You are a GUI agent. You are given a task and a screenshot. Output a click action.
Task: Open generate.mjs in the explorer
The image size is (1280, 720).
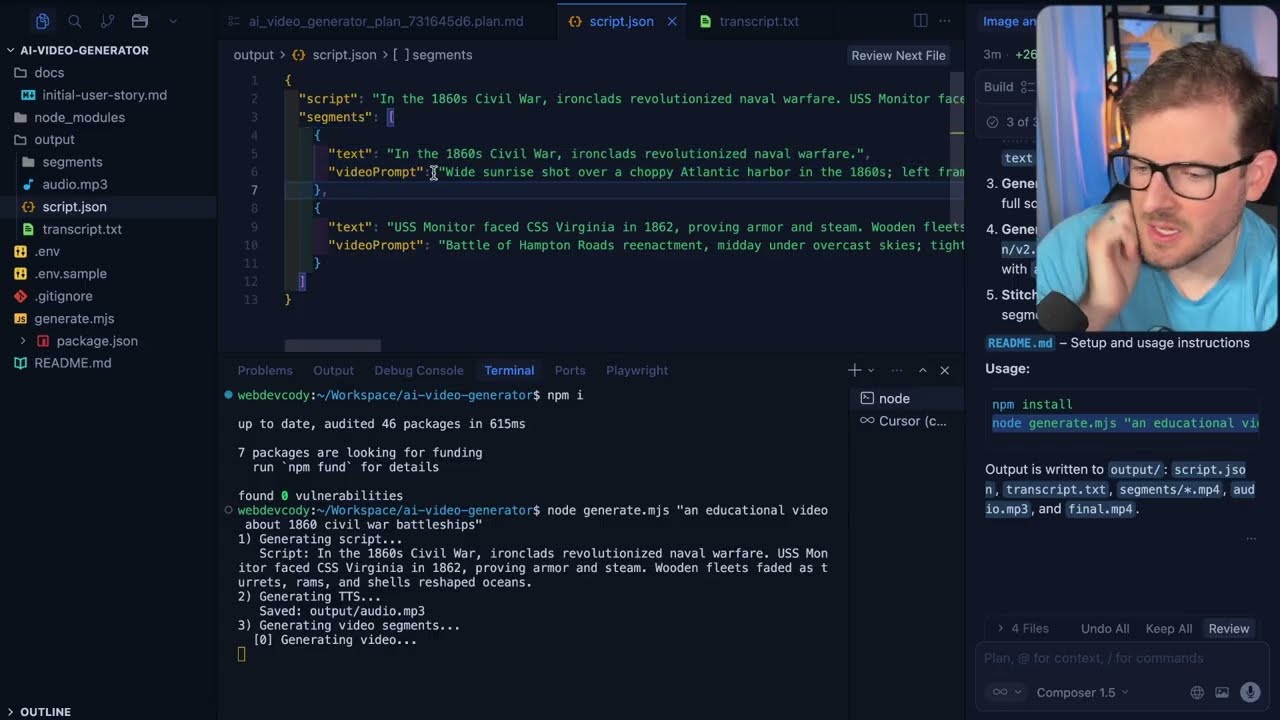tap(74, 318)
